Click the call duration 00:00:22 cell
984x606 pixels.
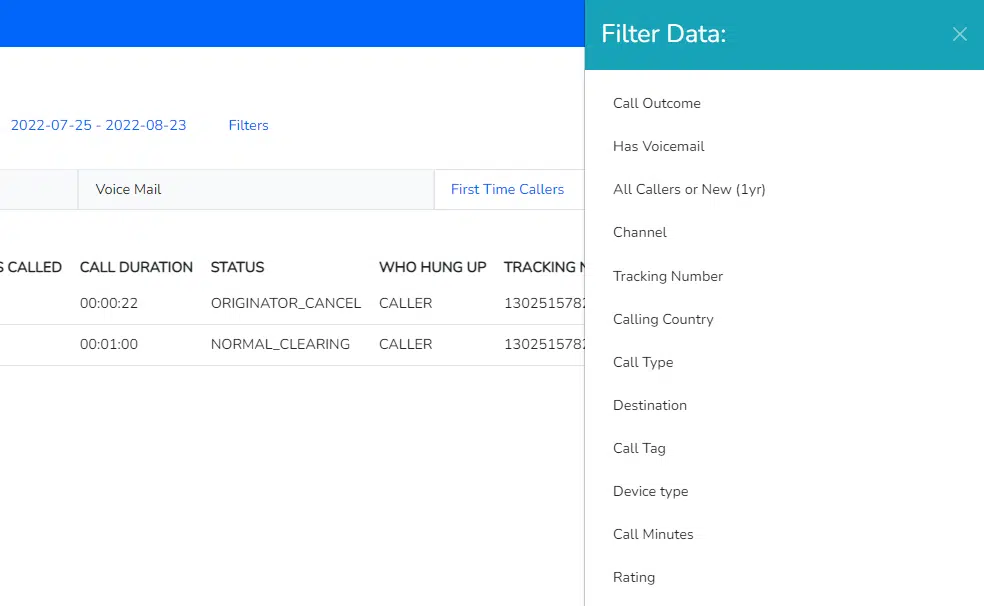[x=109, y=304]
